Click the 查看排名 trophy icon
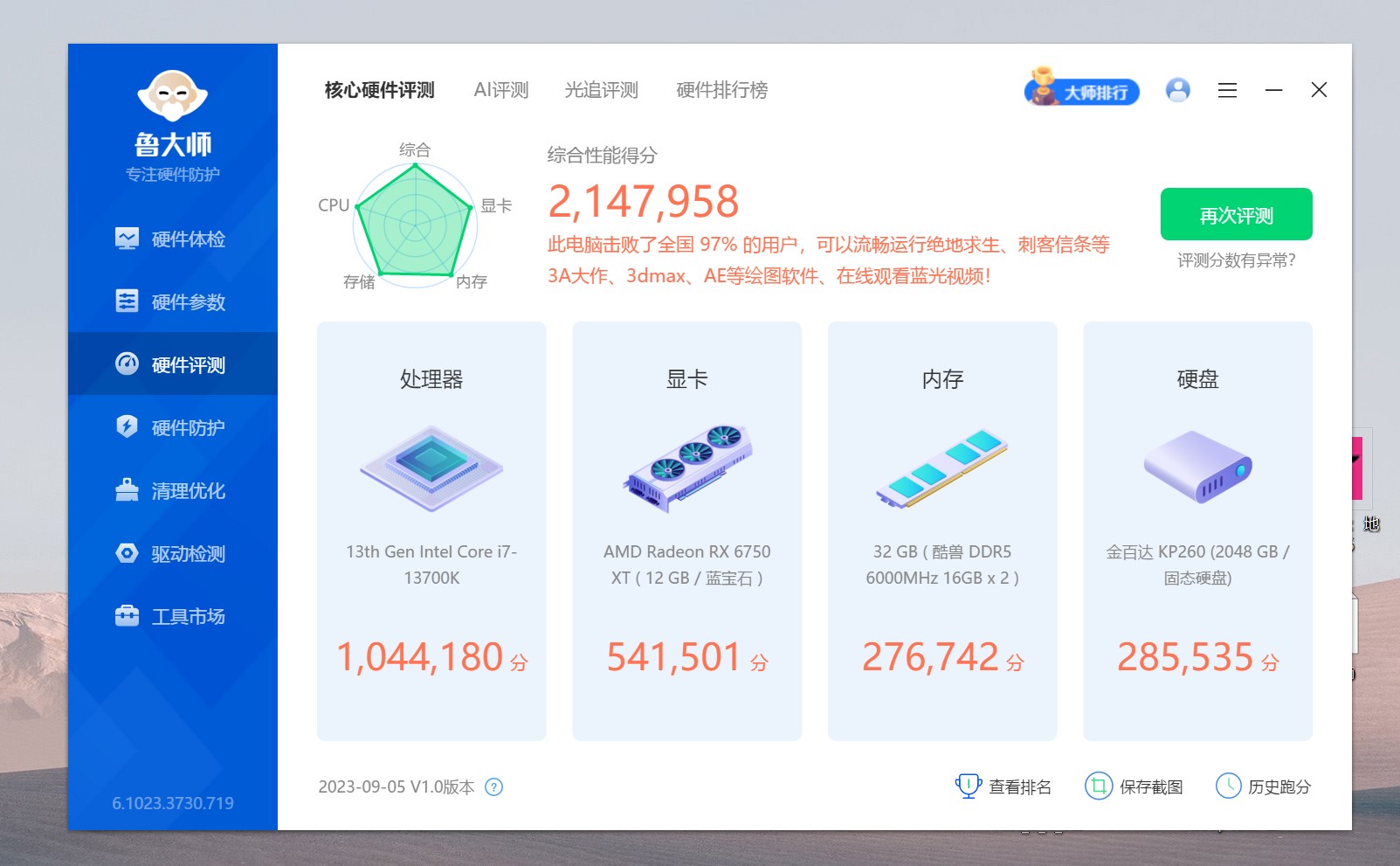This screenshot has height=866, width=1400. (x=967, y=786)
